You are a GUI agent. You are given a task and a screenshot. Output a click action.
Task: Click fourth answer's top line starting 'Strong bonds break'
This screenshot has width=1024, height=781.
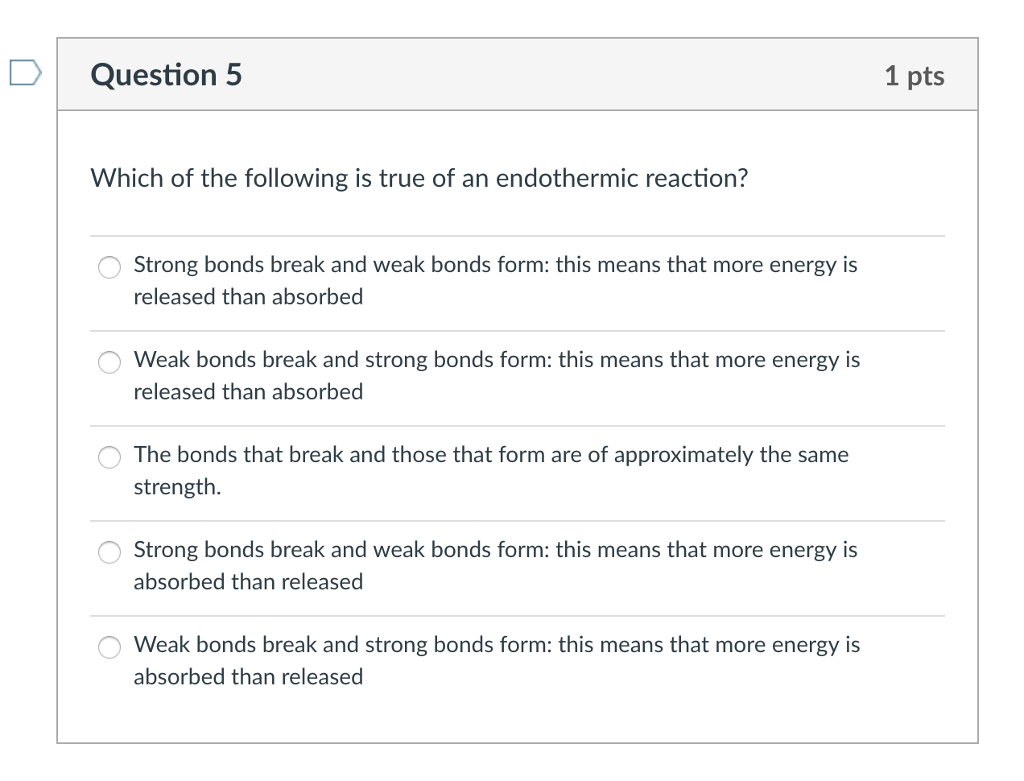point(495,550)
